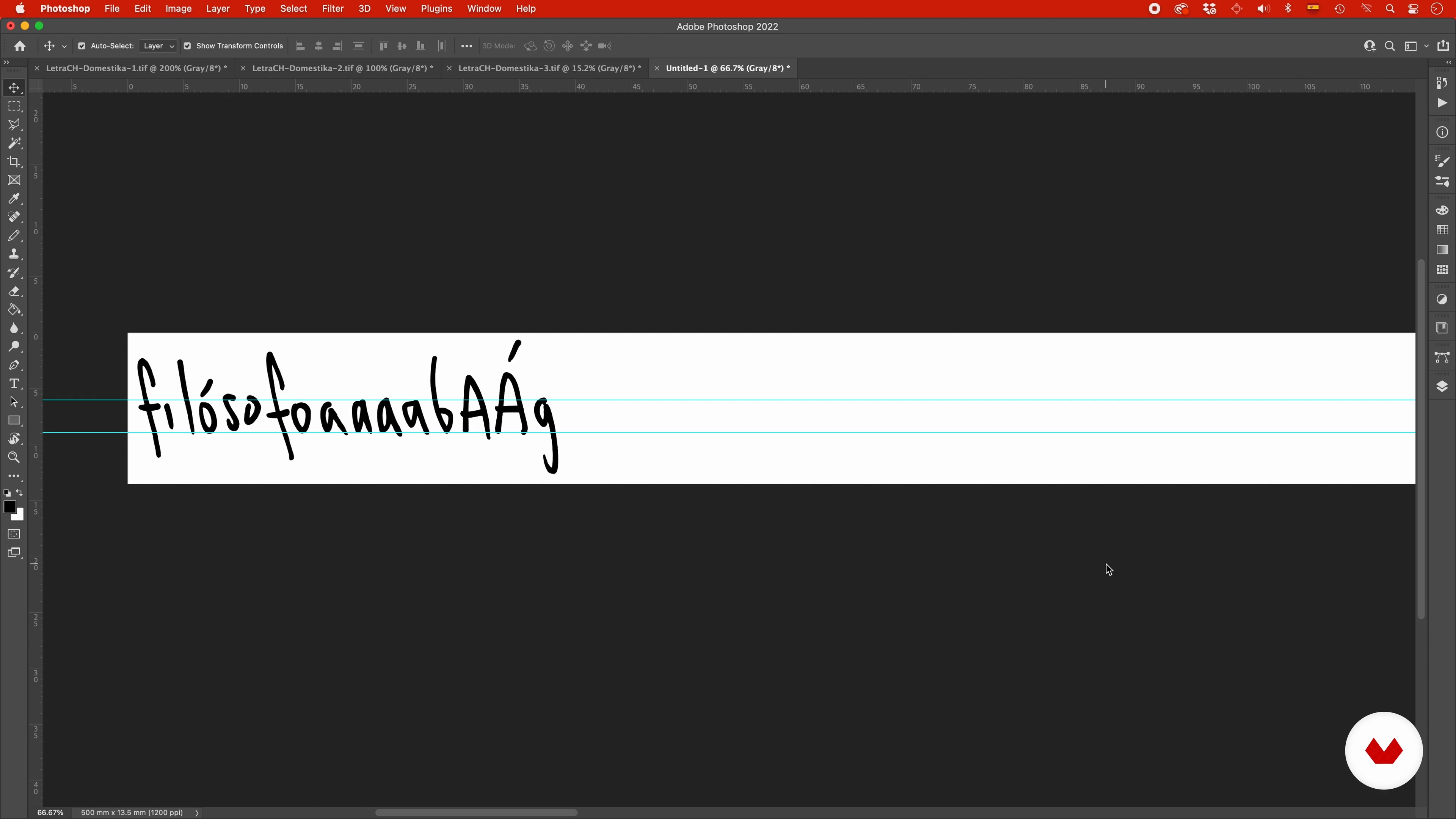Select the Hand tool
Viewport: 1456px width, 819px height.
(14, 439)
